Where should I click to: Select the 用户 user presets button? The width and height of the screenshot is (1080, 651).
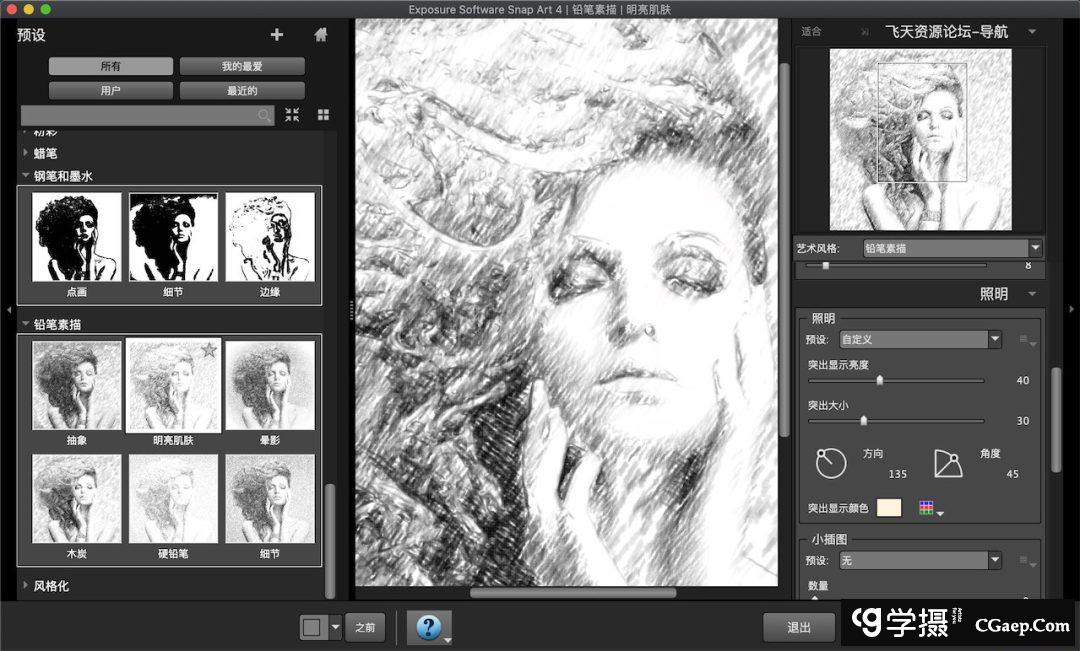click(x=110, y=91)
